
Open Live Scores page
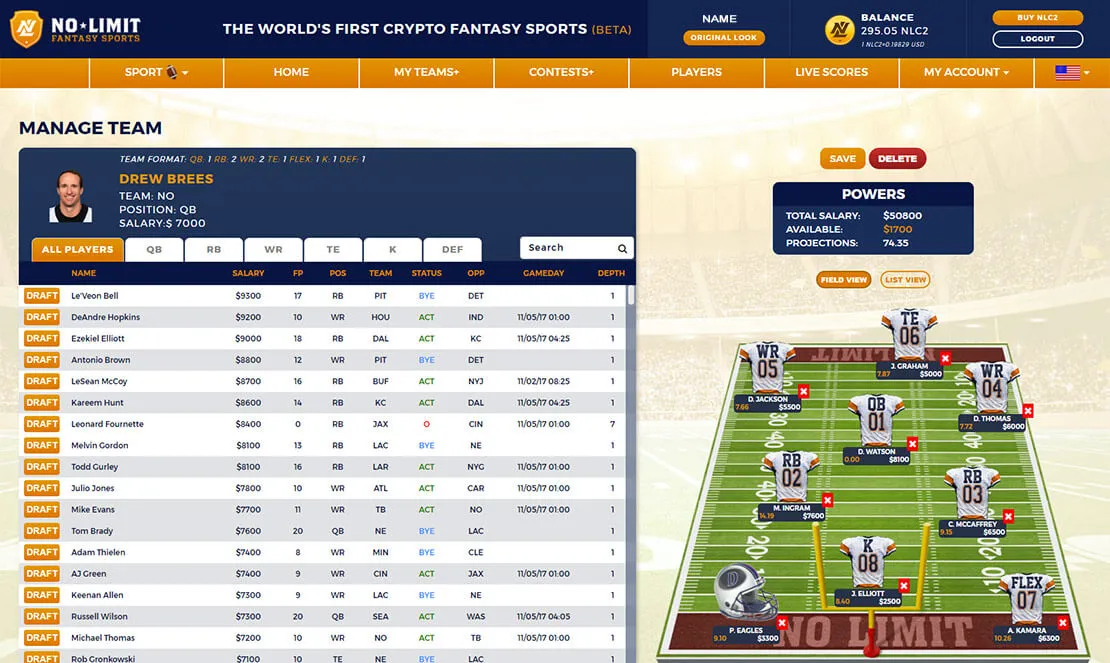tap(832, 72)
